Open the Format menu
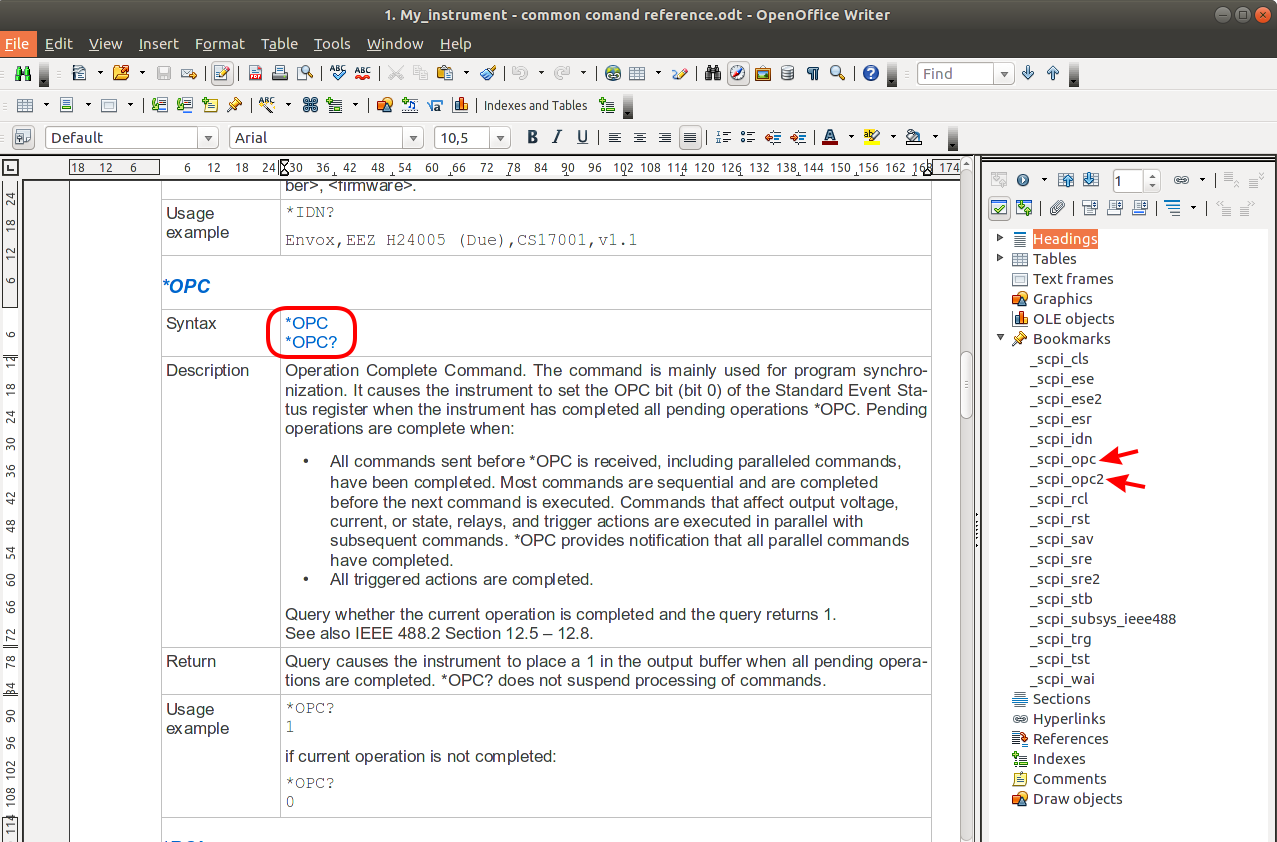 [x=220, y=43]
